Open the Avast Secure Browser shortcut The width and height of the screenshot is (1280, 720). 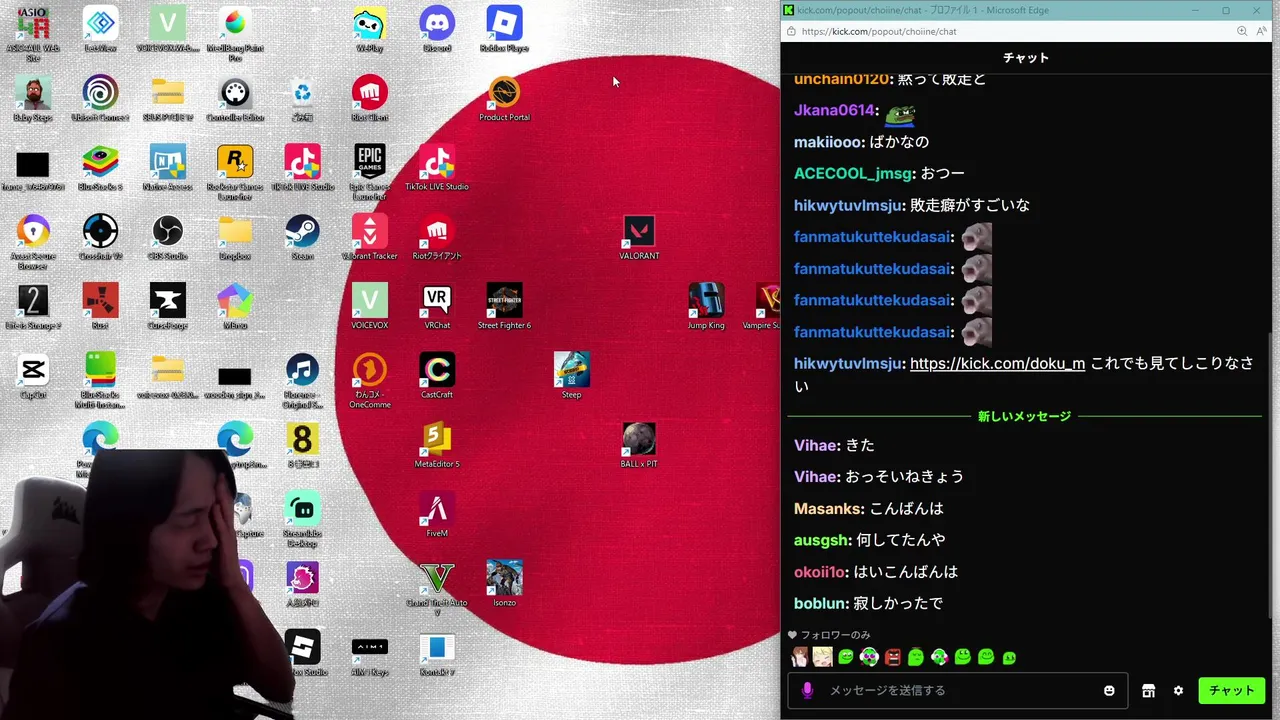pyautogui.click(x=33, y=241)
